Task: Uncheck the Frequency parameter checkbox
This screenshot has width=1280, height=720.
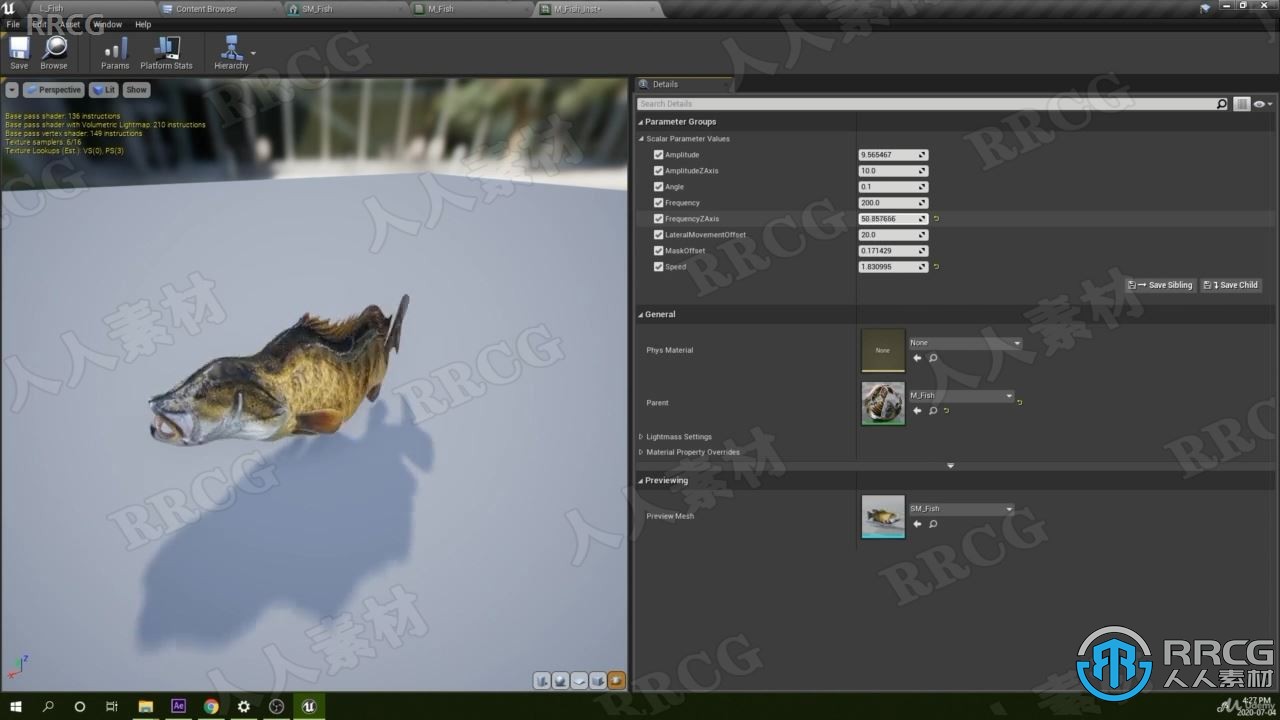Action: click(x=658, y=203)
